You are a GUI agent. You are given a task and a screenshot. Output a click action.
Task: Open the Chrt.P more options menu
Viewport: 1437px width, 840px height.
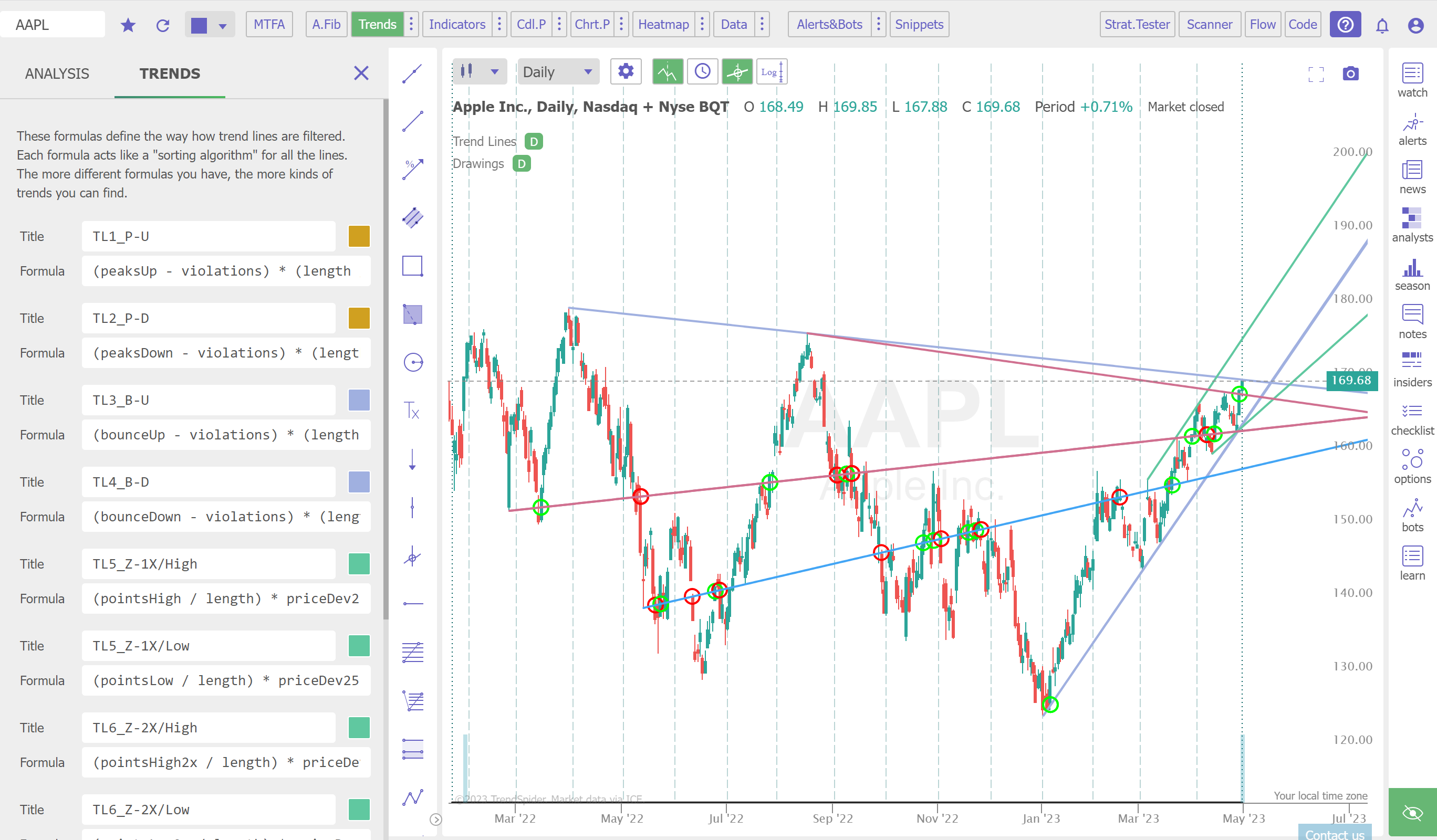point(621,25)
